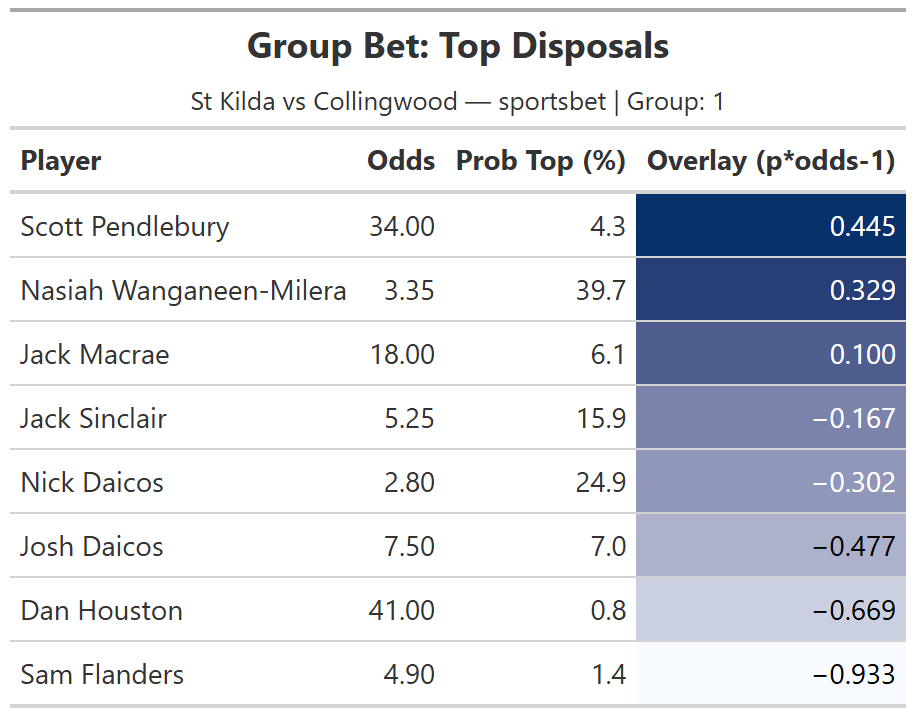Image resolution: width=916 pixels, height=716 pixels.
Task: Click the Overlay (p*odds-1) column header
Action: (x=771, y=161)
